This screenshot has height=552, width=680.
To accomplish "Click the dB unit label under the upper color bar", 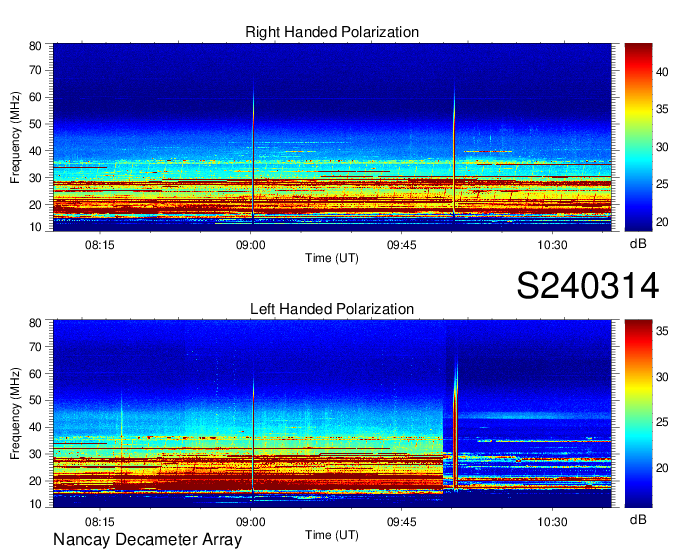I will [x=638, y=244].
